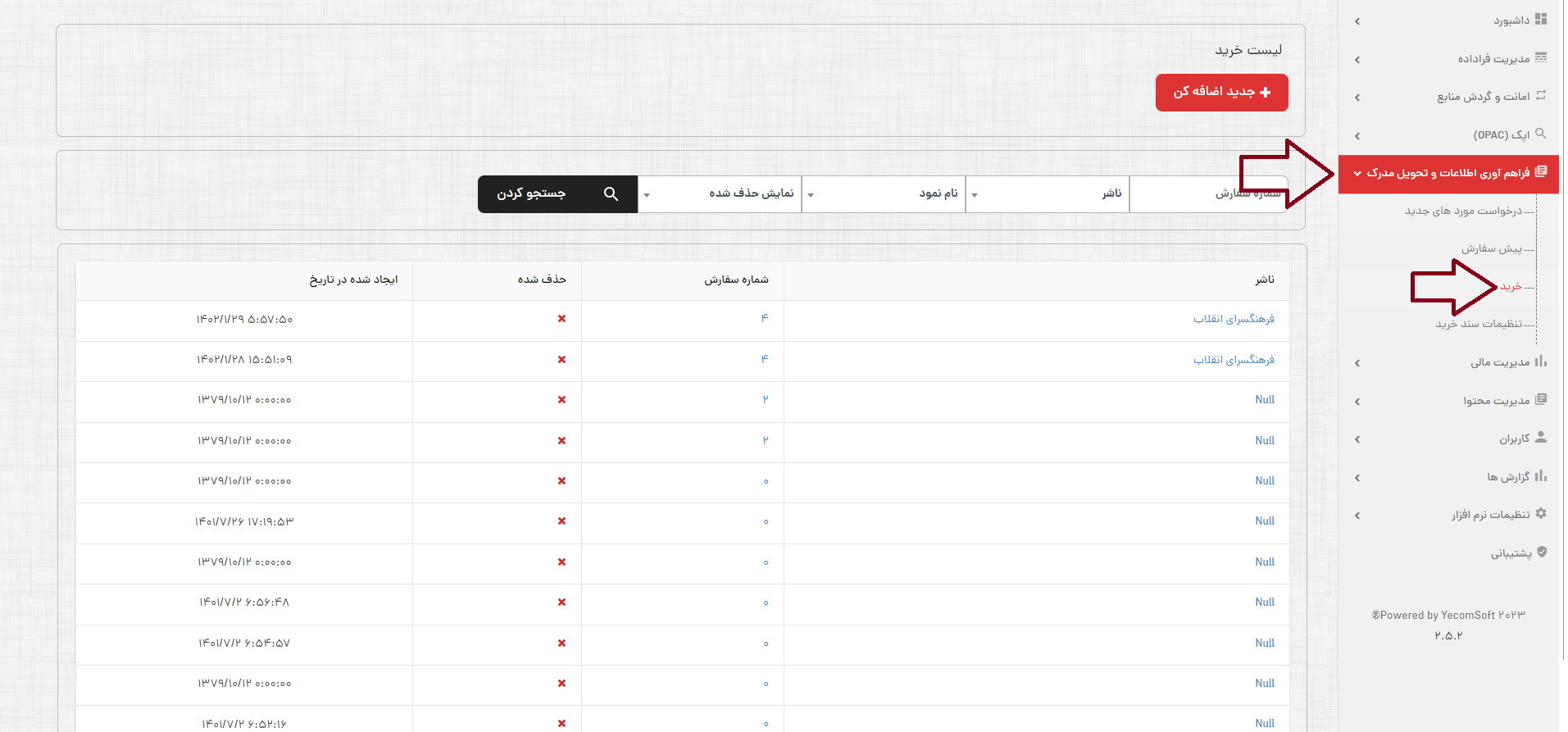Click the loan and circulation icon
The height and width of the screenshot is (732, 1568).
click(x=1541, y=96)
